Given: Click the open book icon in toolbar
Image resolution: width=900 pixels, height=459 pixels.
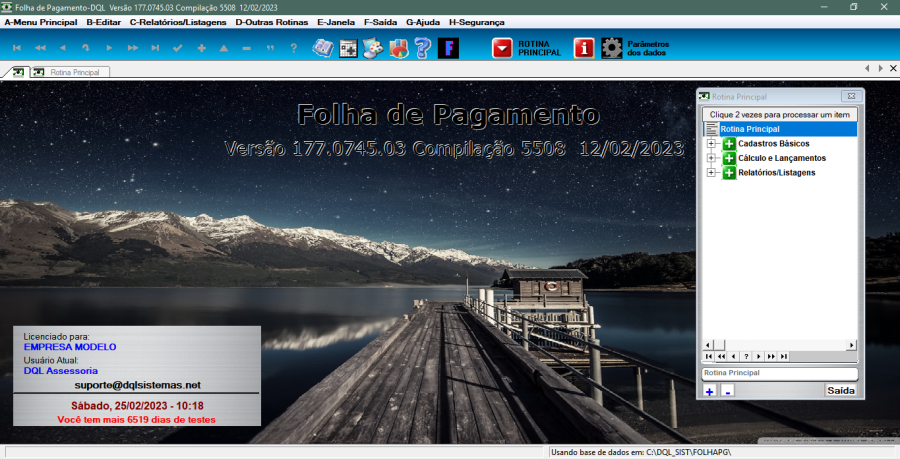Looking at the screenshot, I should (323, 47).
